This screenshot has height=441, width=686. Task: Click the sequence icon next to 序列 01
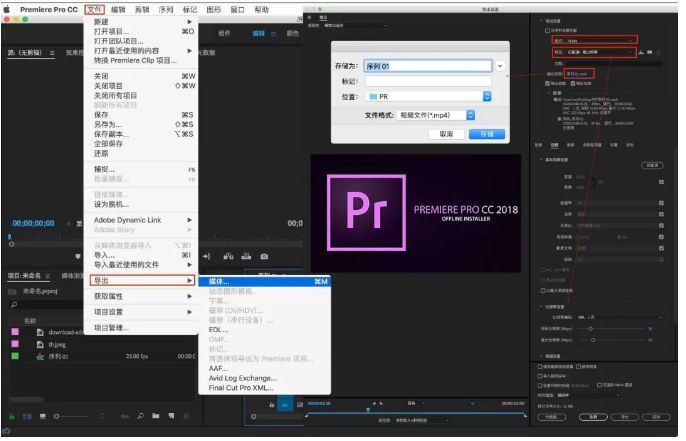tap(40, 357)
